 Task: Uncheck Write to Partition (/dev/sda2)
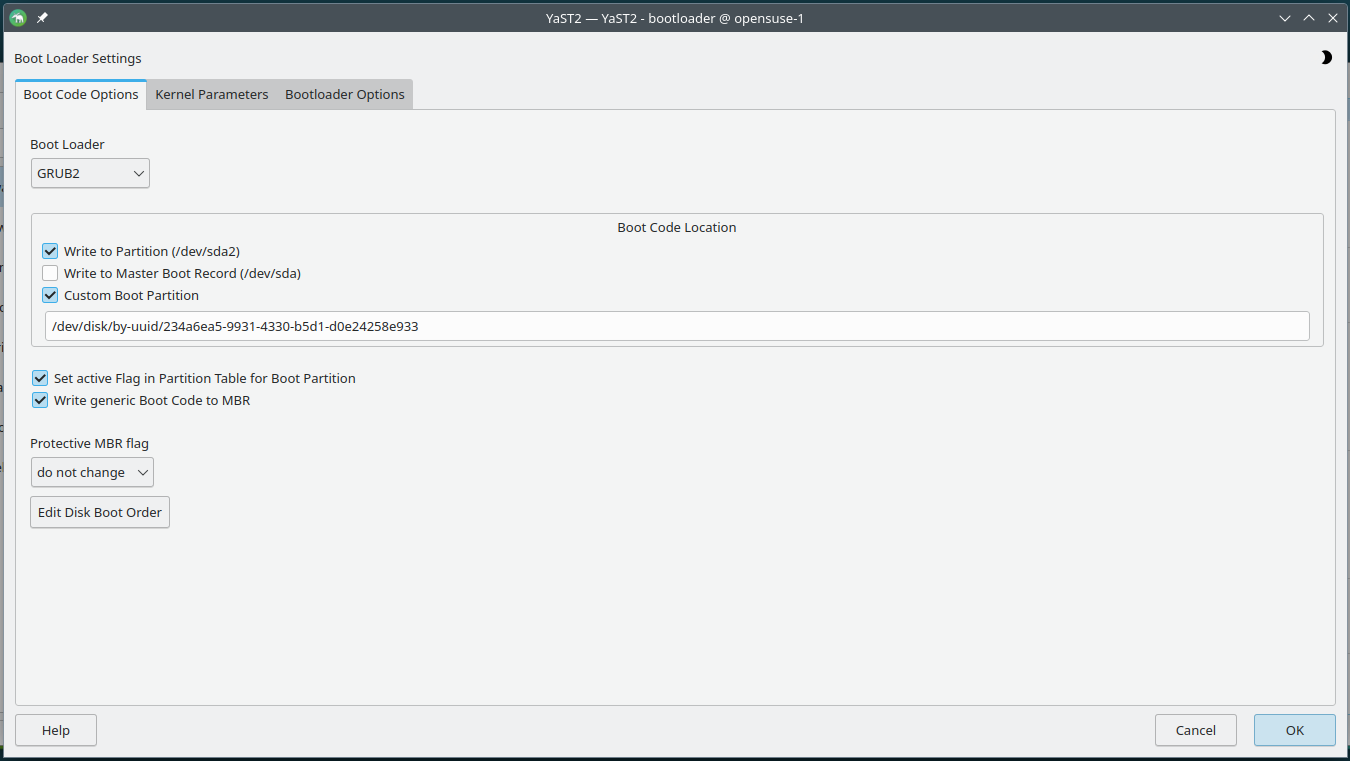pos(51,252)
